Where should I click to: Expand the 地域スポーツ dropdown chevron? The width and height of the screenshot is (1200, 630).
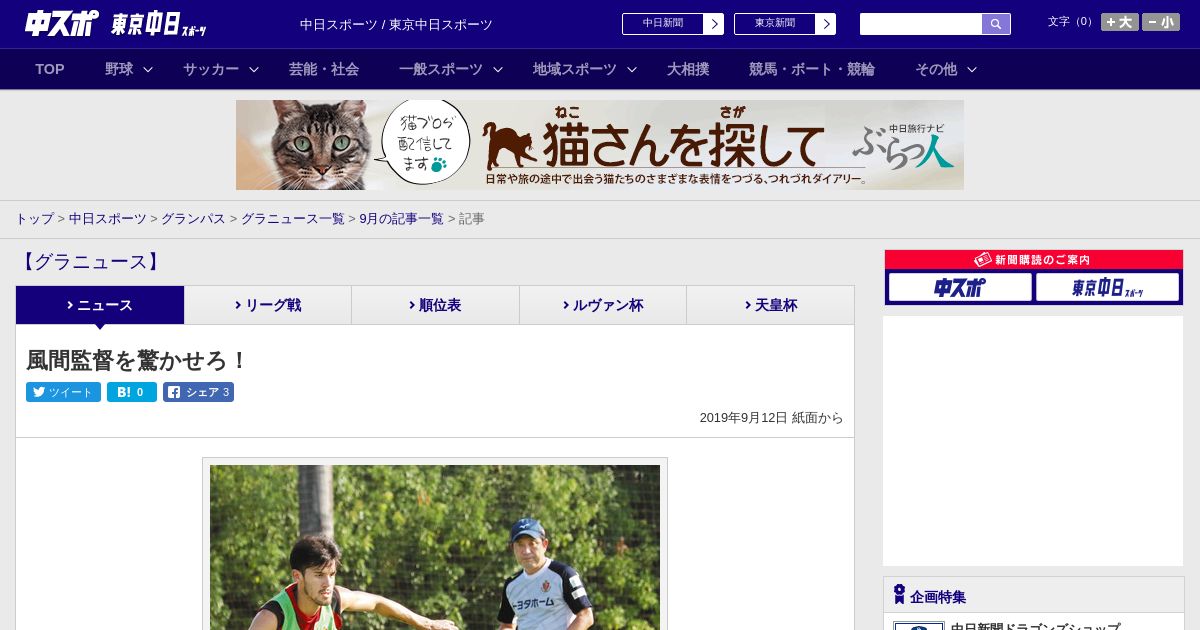(632, 69)
